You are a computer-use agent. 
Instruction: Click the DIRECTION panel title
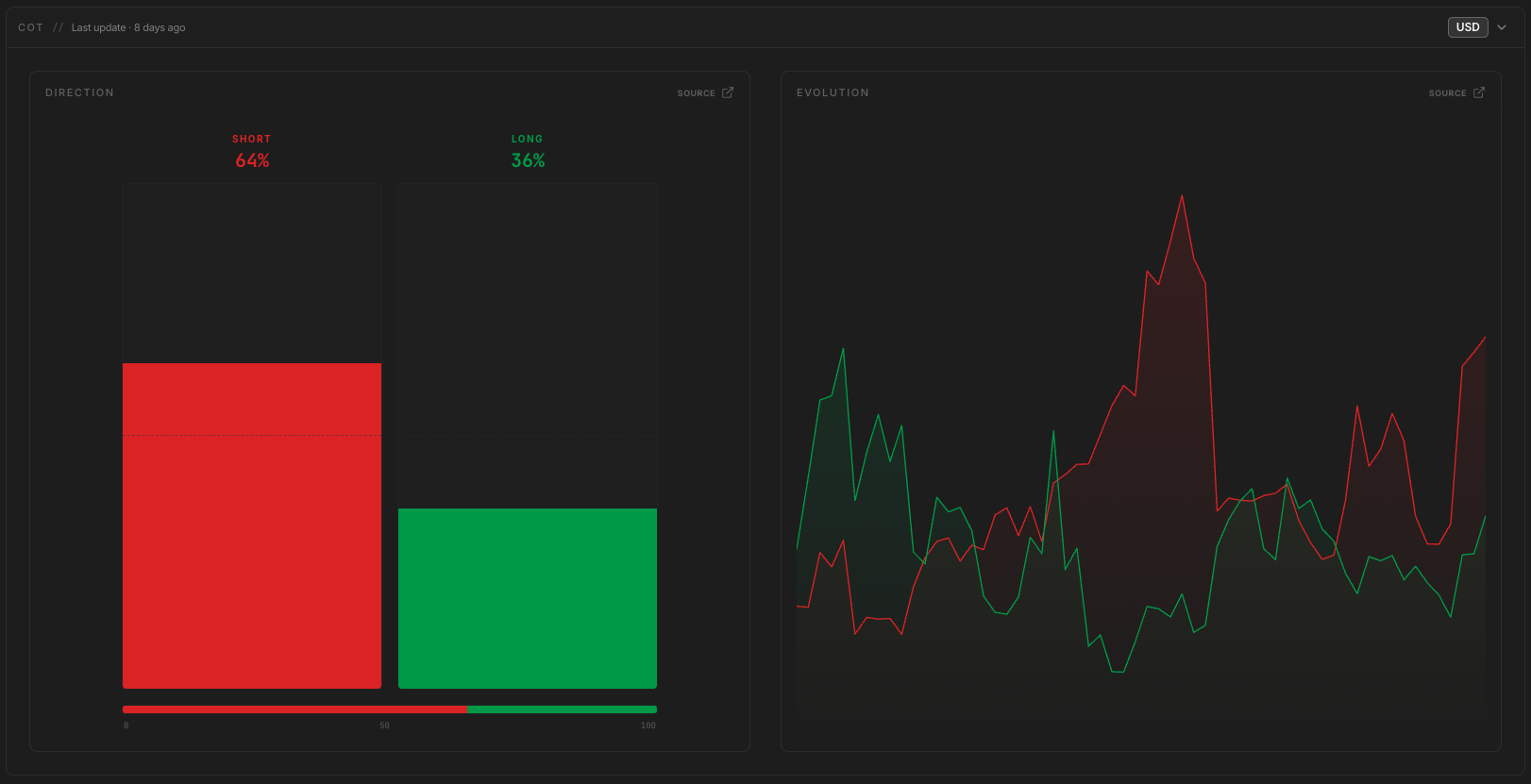pos(79,92)
